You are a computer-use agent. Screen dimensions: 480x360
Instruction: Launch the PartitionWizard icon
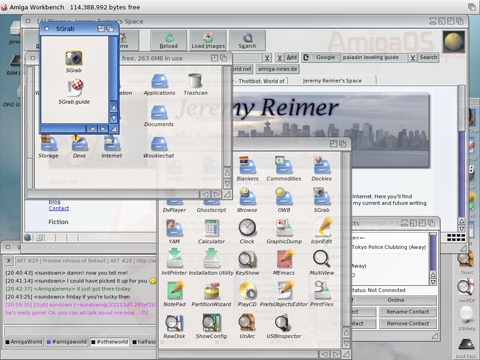pyautogui.click(x=211, y=291)
